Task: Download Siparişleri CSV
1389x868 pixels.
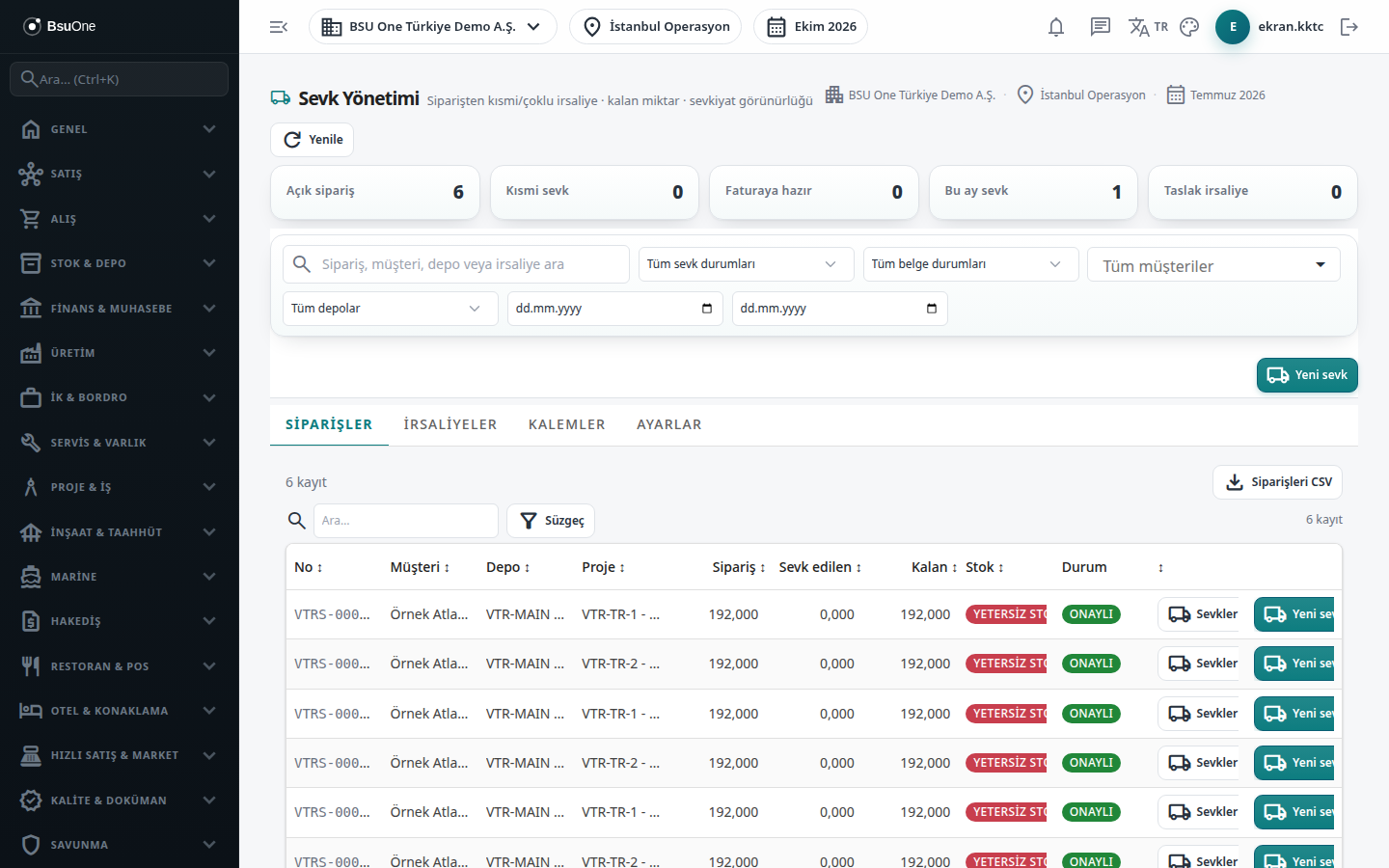Action: [x=1277, y=482]
